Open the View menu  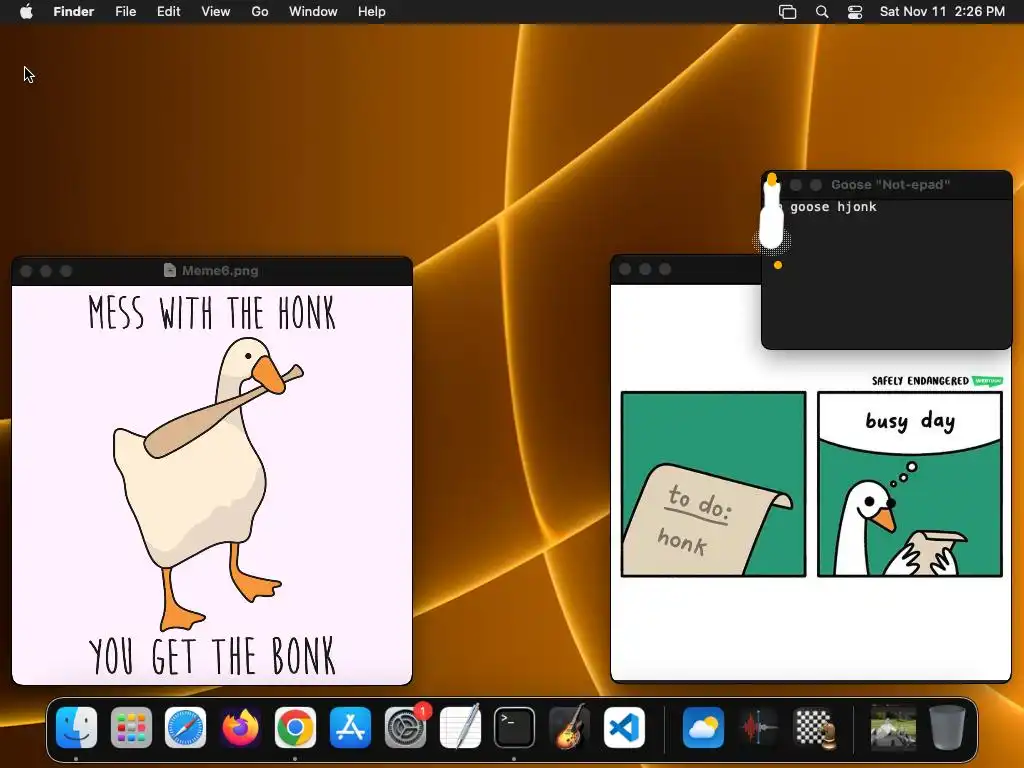tap(216, 11)
